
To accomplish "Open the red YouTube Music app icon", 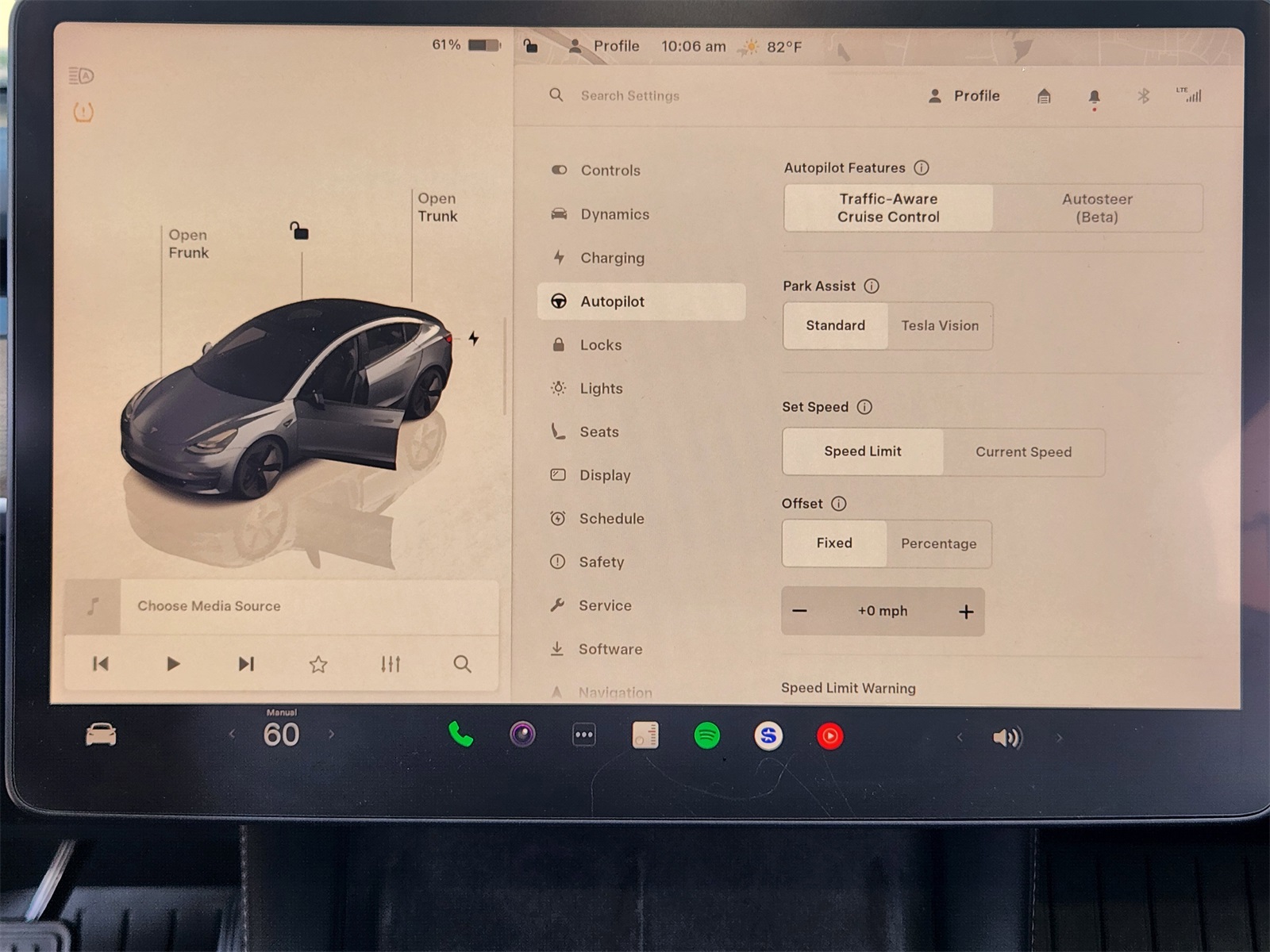I will click(x=830, y=736).
